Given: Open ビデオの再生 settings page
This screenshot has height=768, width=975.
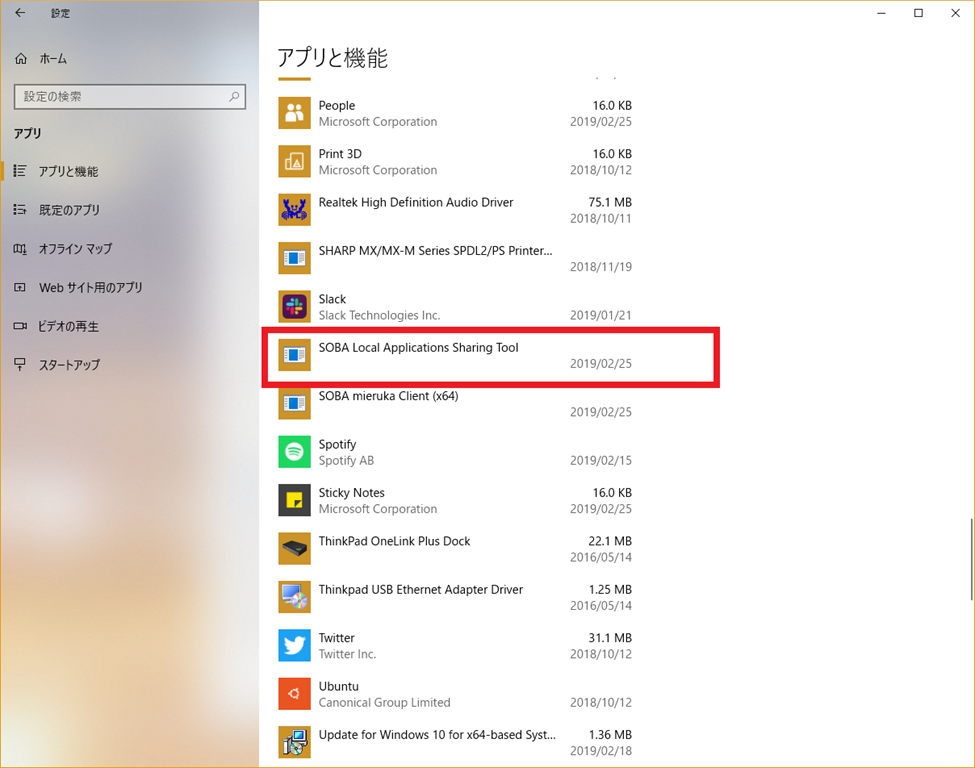Looking at the screenshot, I should click(68, 326).
